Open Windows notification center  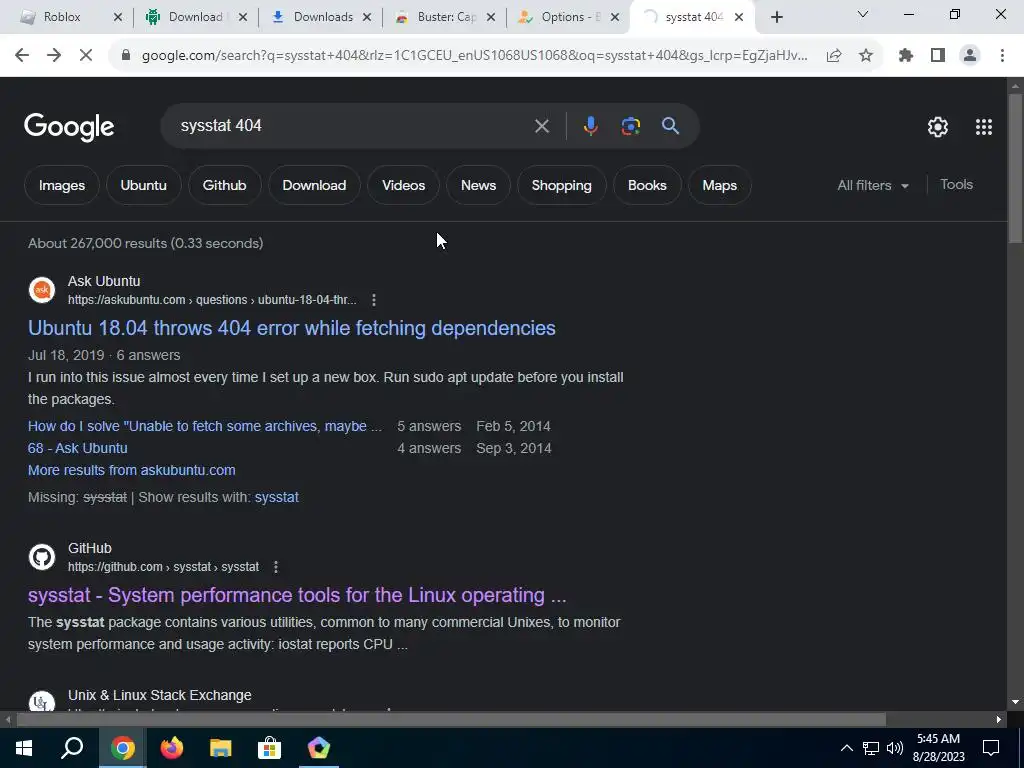tap(991, 748)
